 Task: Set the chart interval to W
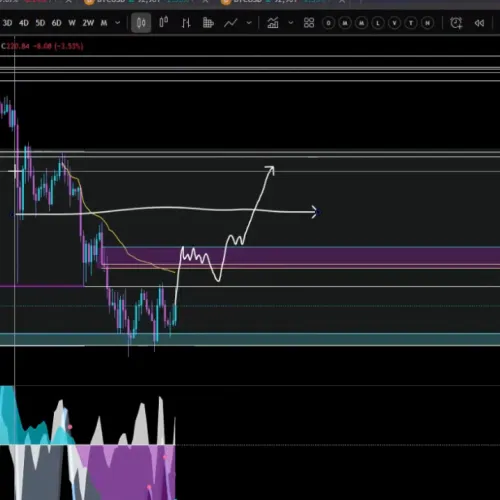coord(72,23)
